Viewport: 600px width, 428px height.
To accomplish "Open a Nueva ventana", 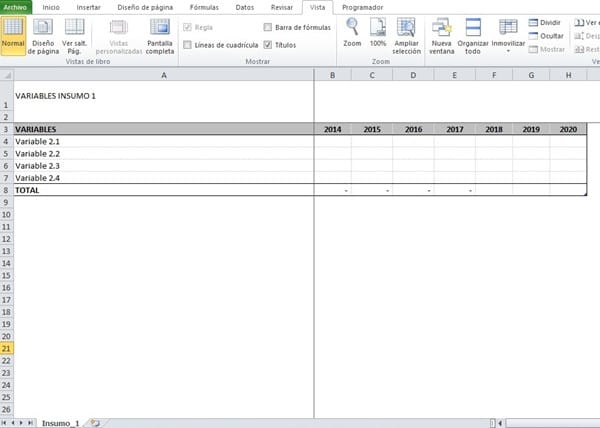I will (x=442, y=36).
